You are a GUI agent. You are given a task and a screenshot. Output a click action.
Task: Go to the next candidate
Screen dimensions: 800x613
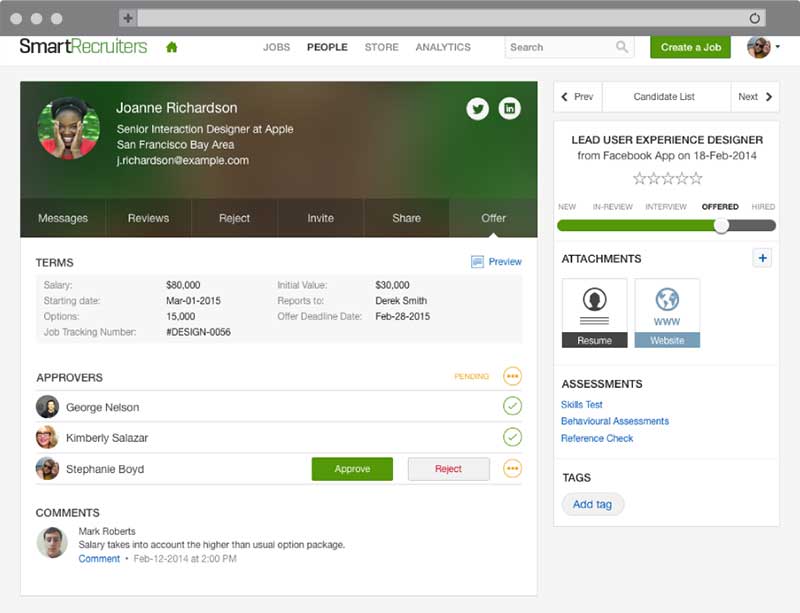755,96
